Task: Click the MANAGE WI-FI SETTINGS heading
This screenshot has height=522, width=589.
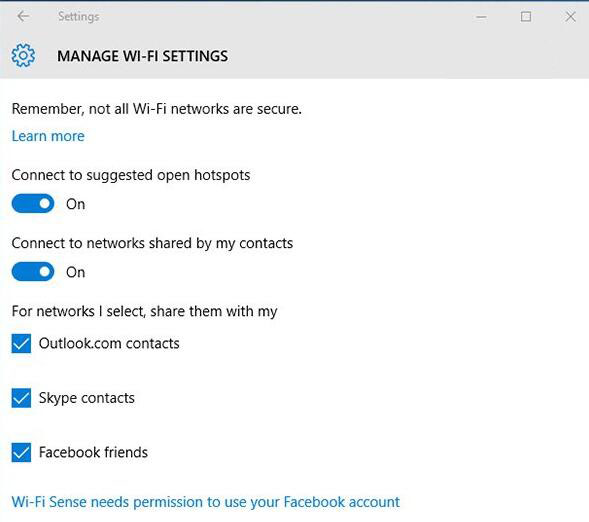Action: 142,56
